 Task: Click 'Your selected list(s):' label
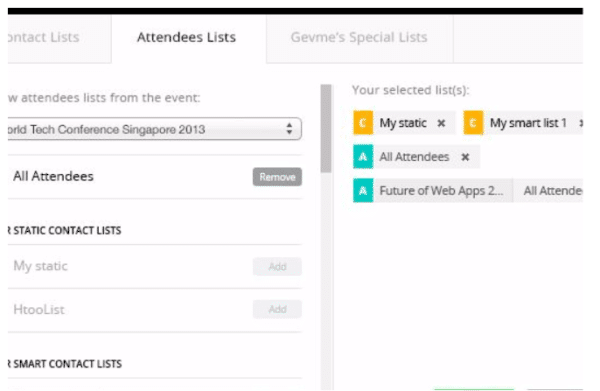pos(410,90)
